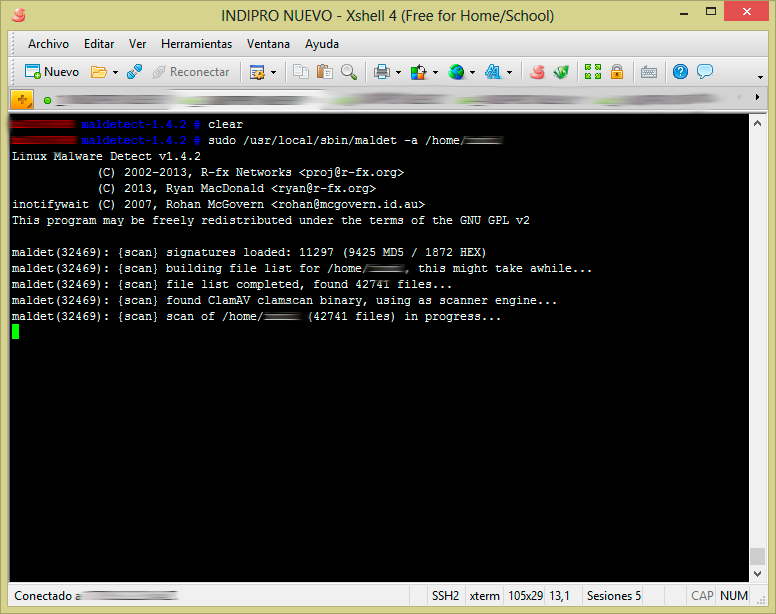Click the keyboard key-mapping icon
776x614 pixels.
pos(649,72)
